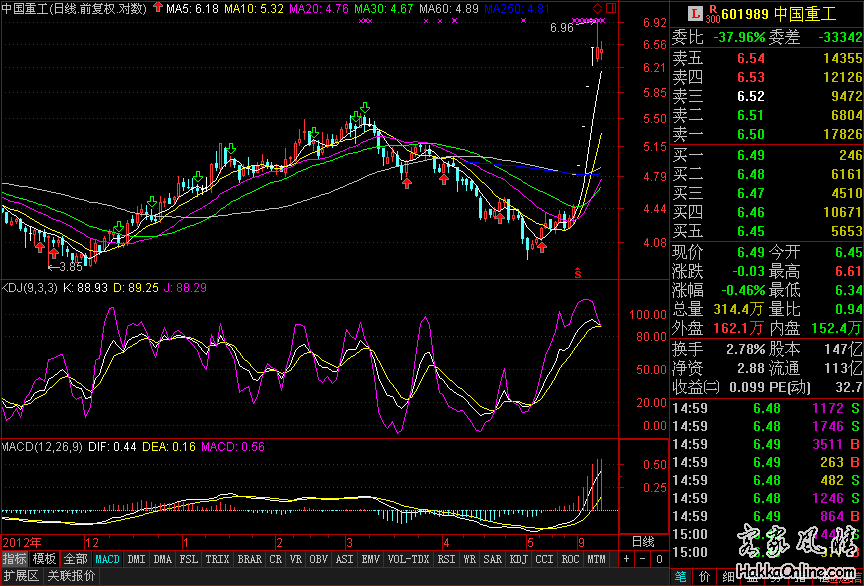Click the 最高 value 6.61
Viewport: 864px width, 586px height.
pyautogui.click(x=849, y=271)
